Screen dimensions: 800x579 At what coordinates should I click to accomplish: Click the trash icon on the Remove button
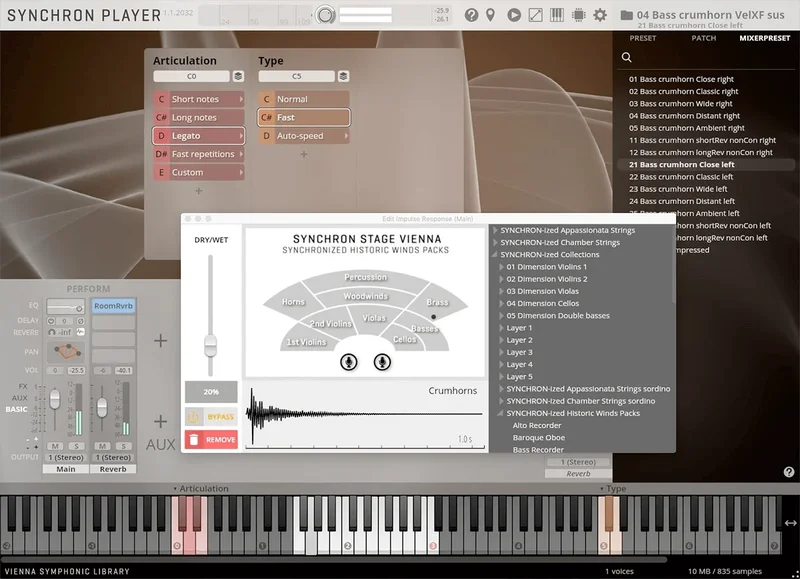point(194,439)
